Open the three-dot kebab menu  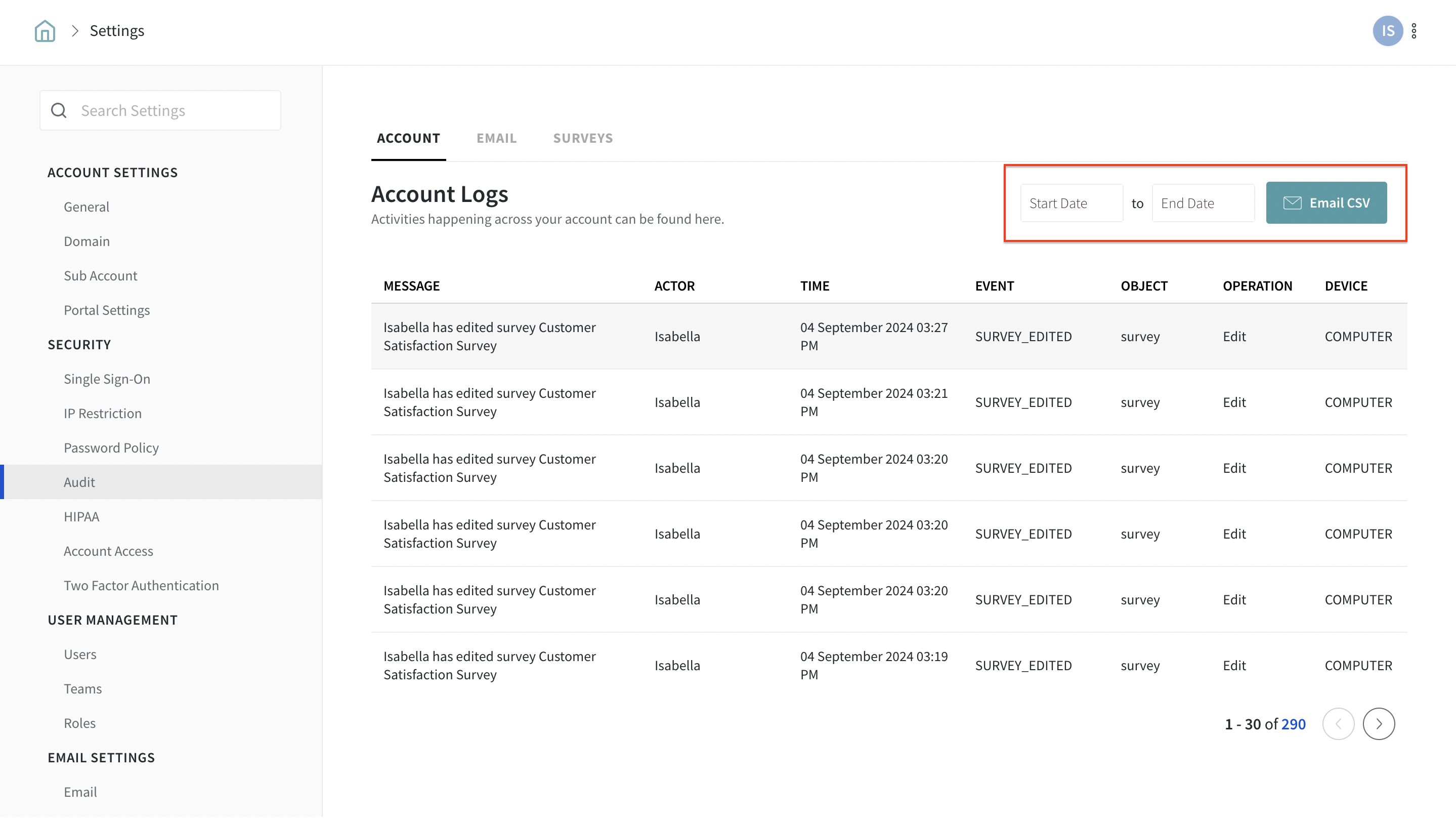coord(1414,30)
